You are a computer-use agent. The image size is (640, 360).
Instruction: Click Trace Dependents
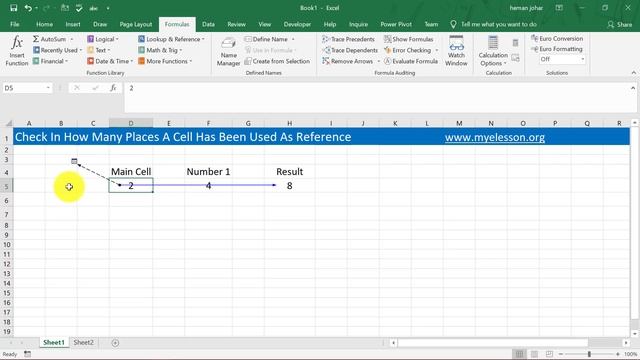(x=350, y=50)
